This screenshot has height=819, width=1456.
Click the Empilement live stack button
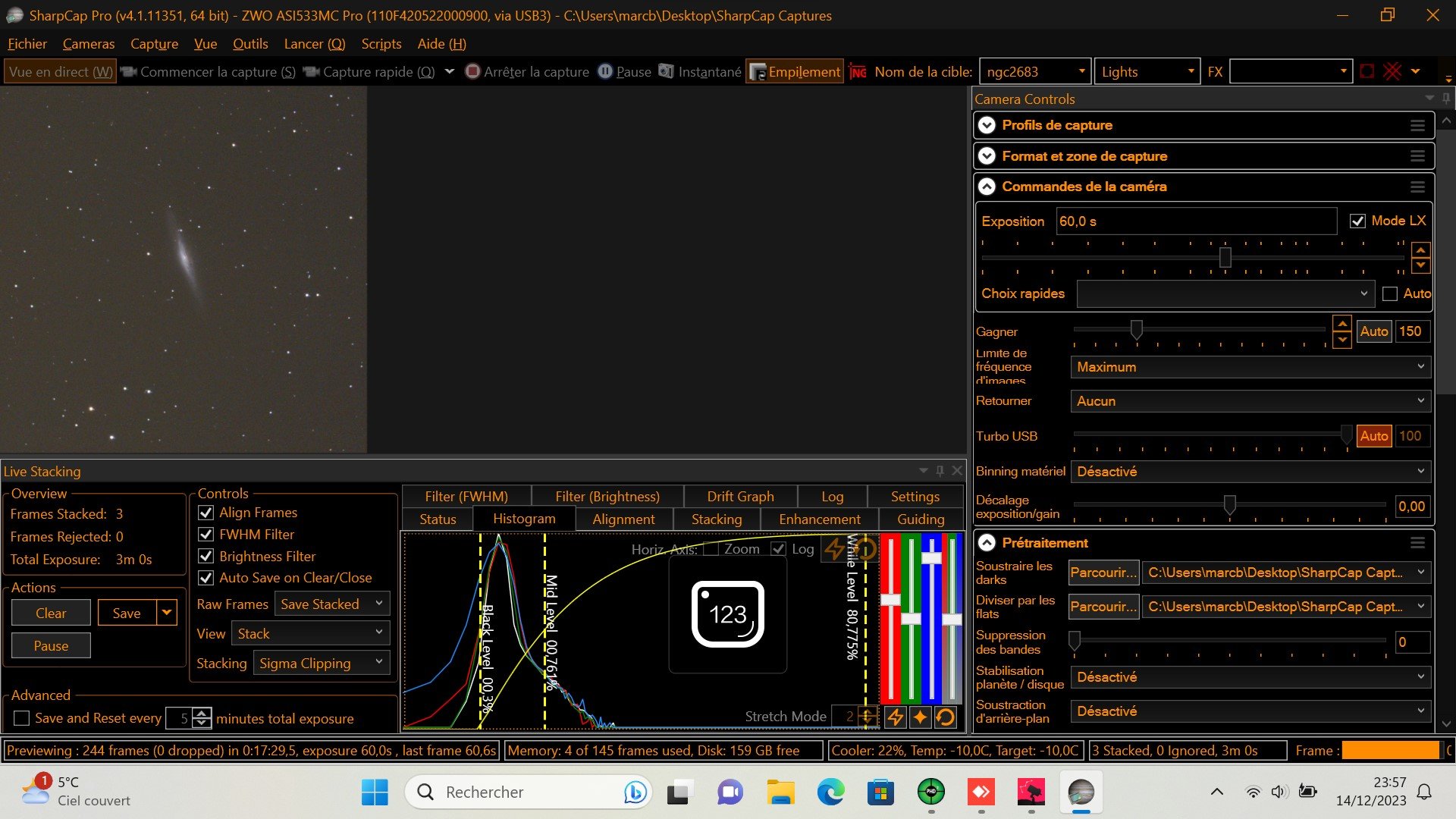pyautogui.click(x=795, y=71)
